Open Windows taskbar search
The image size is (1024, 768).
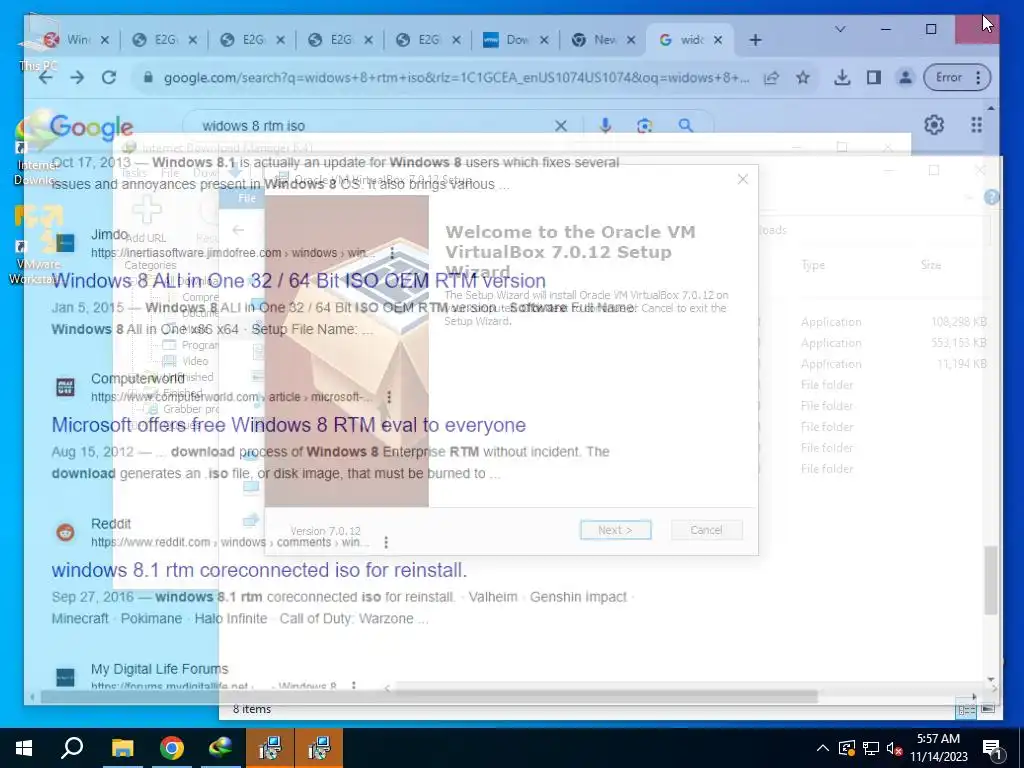pos(72,748)
